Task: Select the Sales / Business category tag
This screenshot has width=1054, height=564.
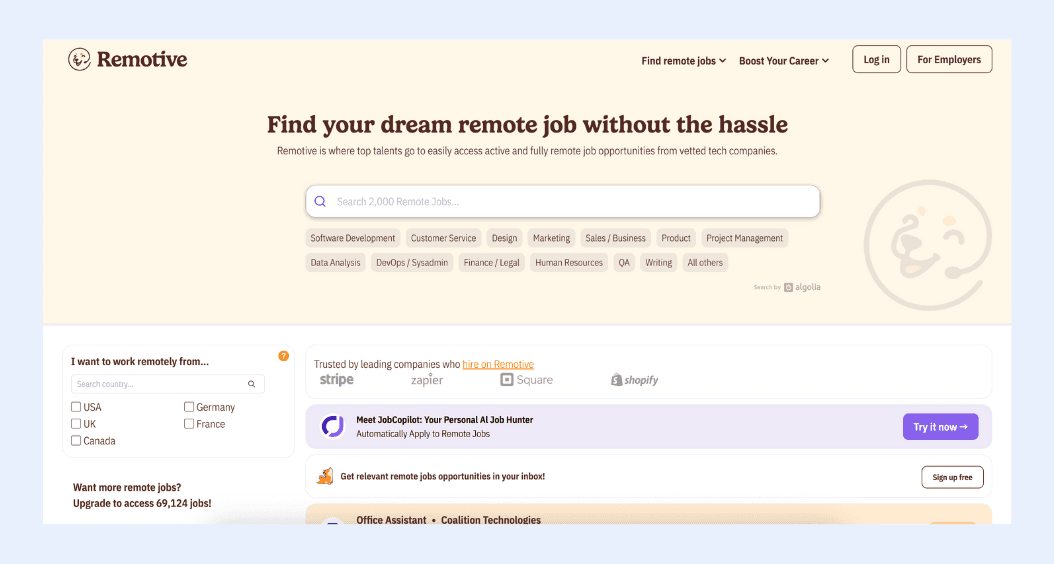Action: pyautogui.click(x=615, y=238)
